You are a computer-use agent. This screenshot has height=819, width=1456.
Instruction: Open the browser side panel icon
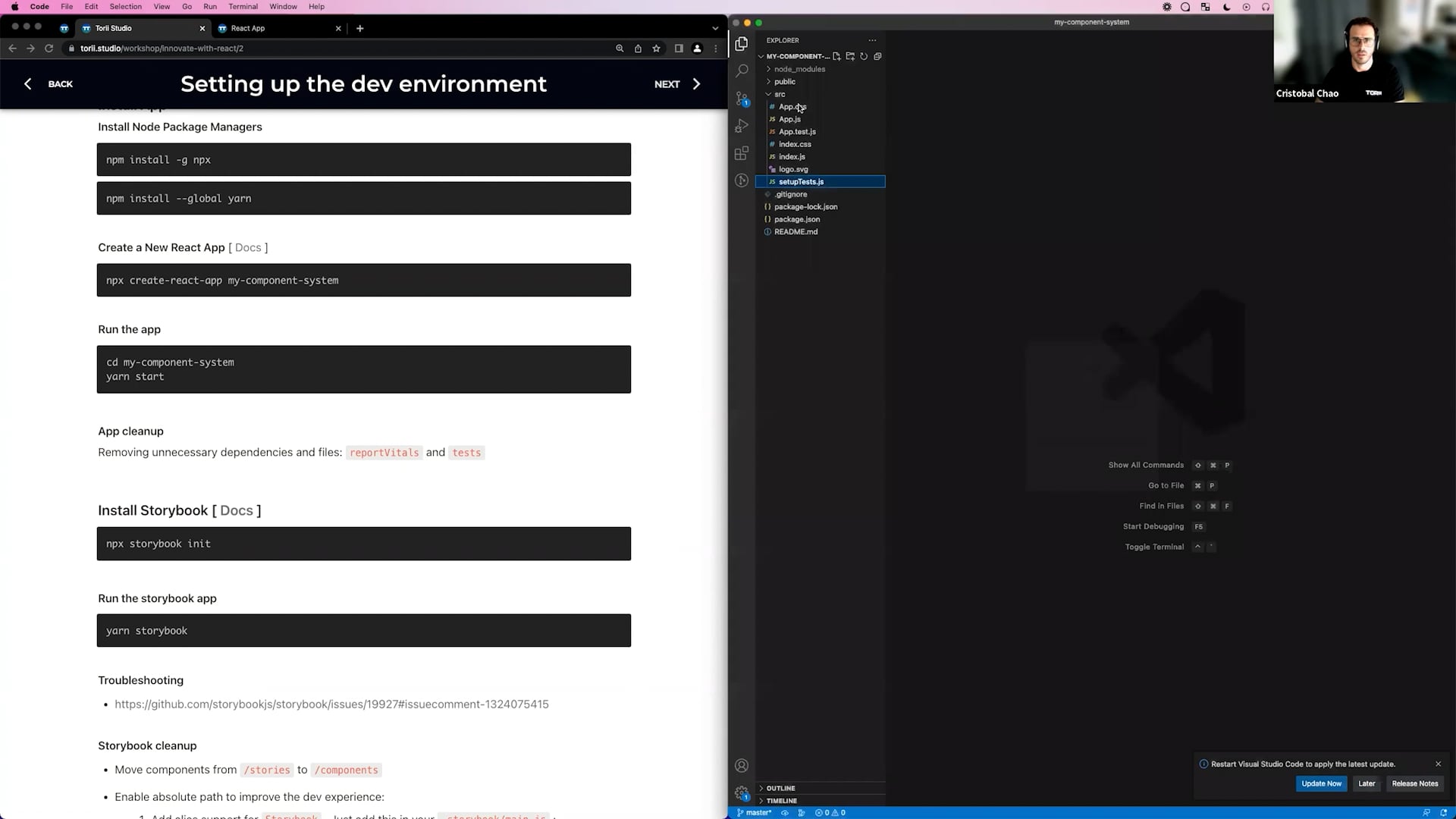(x=679, y=49)
